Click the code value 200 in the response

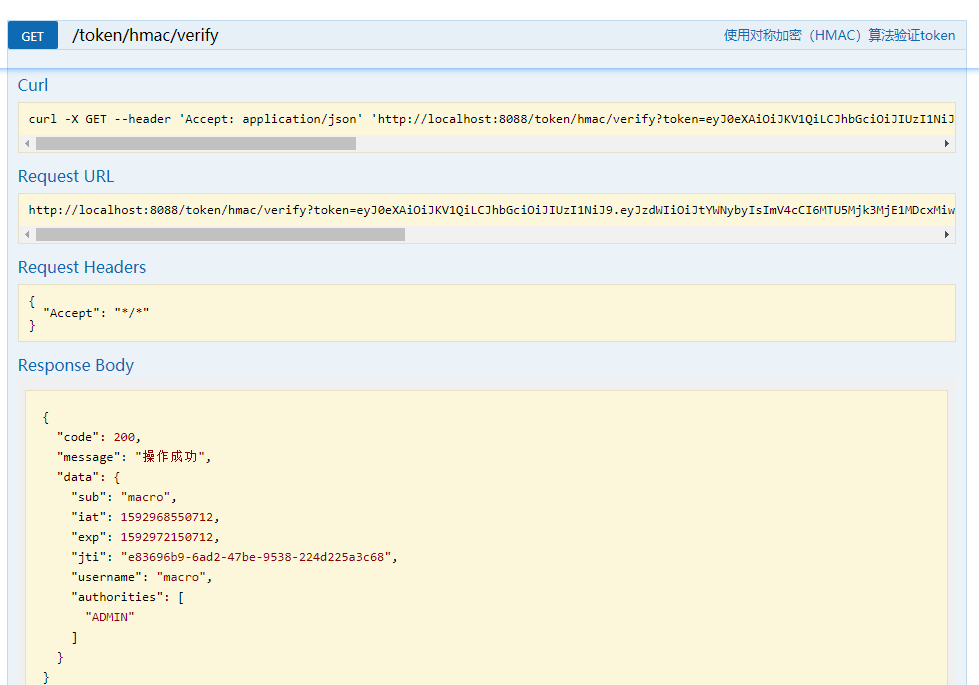click(x=124, y=437)
